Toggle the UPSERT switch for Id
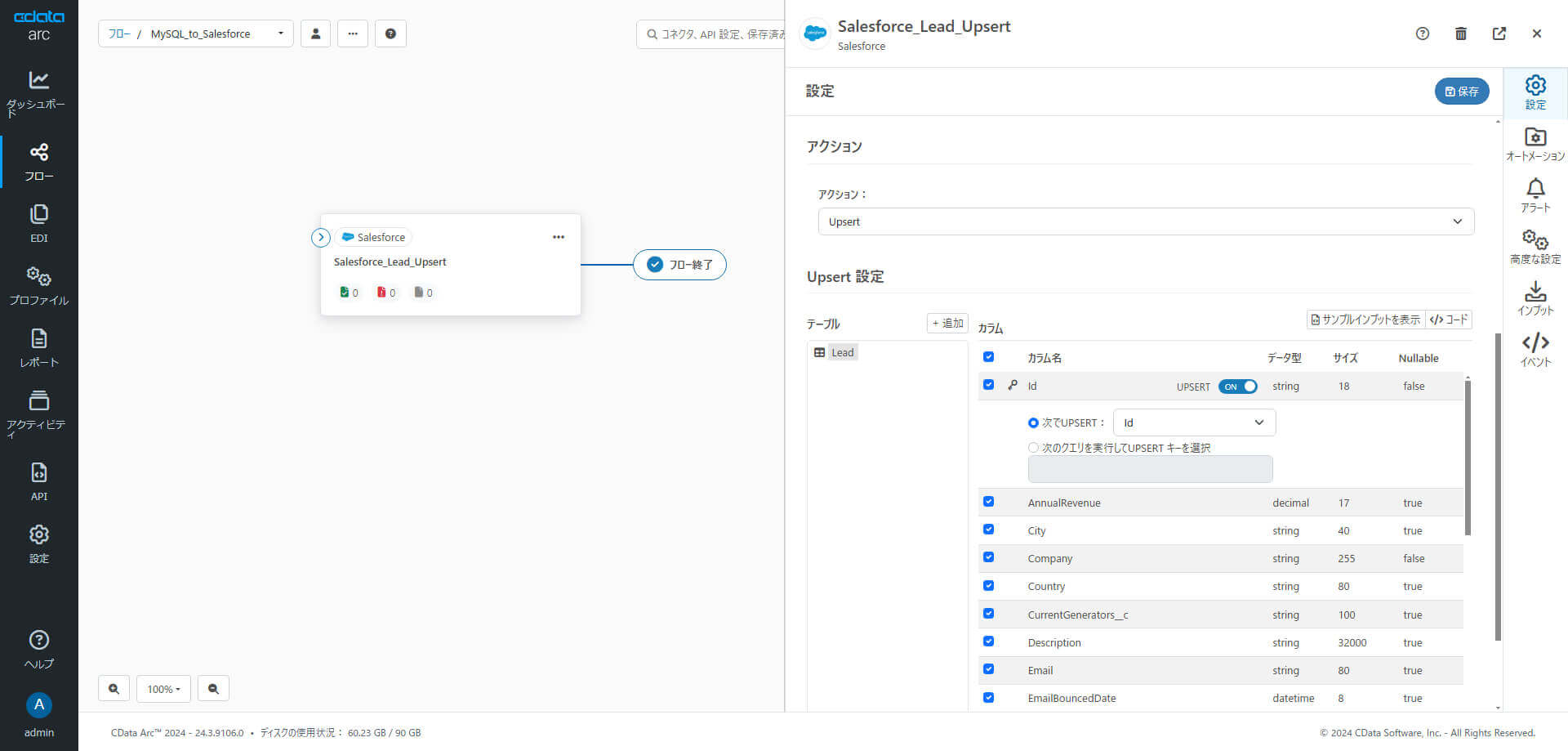Viewport: 1568px width, 751px height. (x=1237, y=387)
